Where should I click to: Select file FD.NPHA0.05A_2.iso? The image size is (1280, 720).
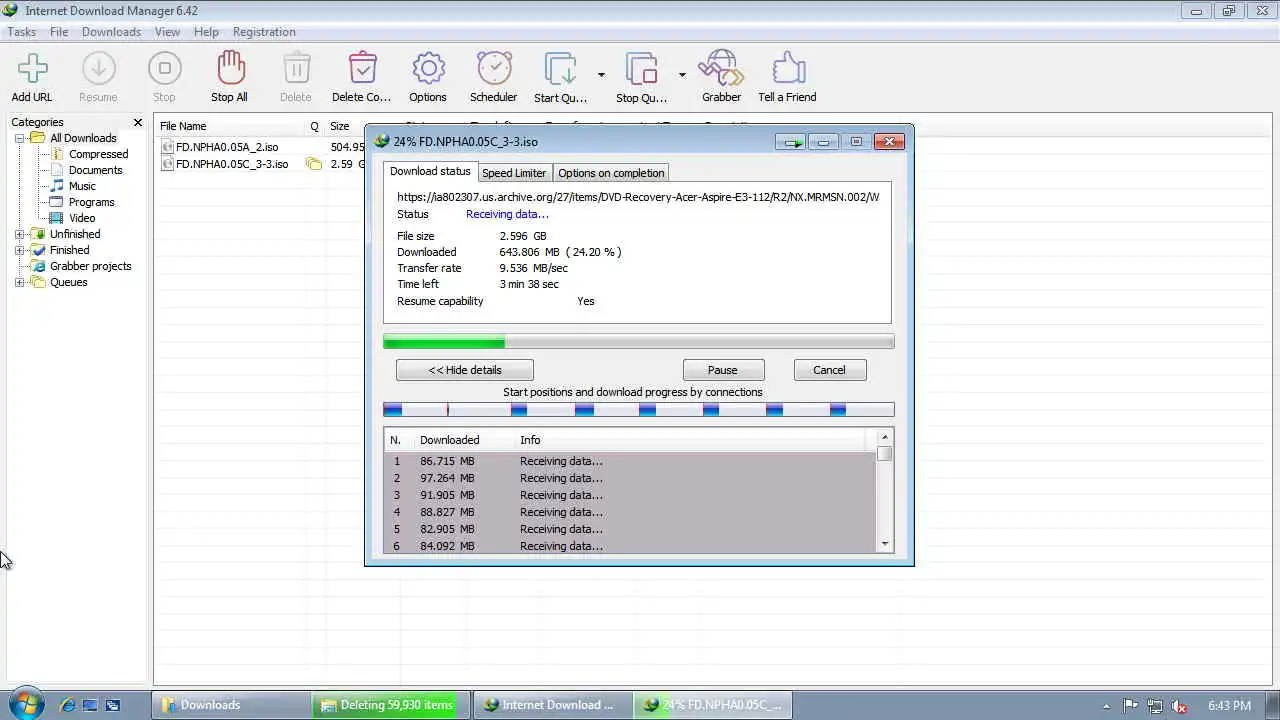[227, 147]
